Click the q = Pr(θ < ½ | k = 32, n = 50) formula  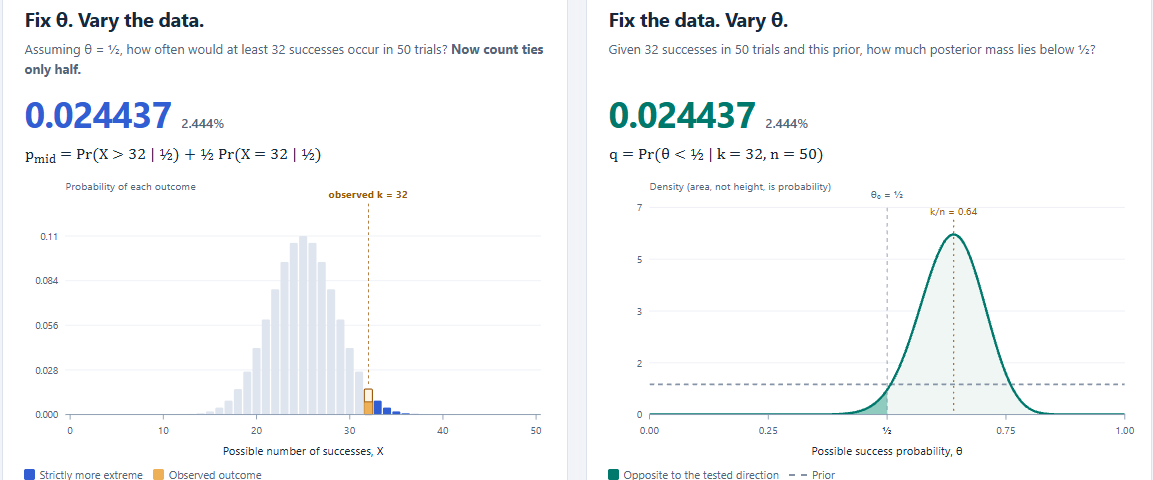(715, 154)
